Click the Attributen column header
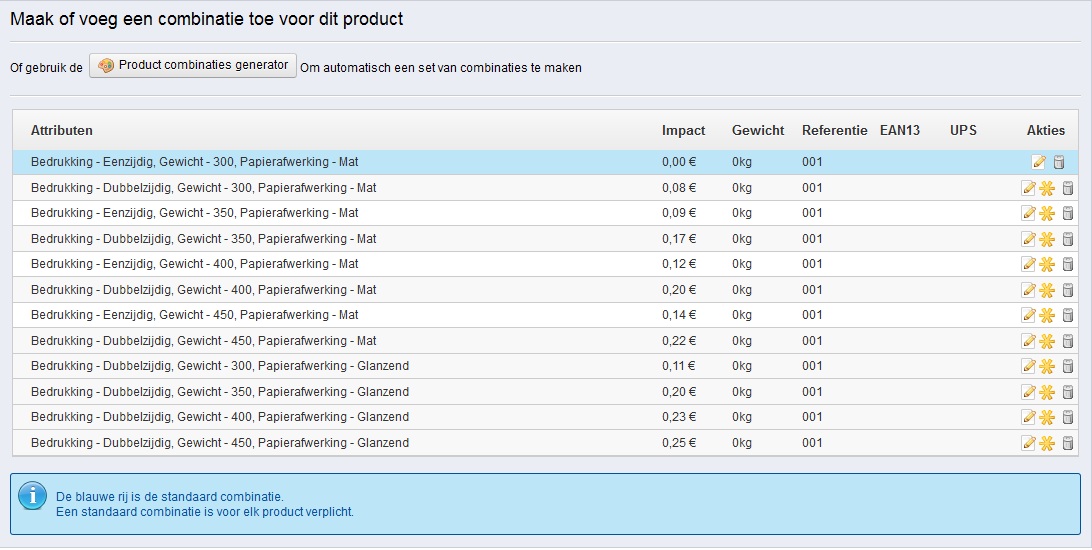Screen dimensions: 1092x550 [x=62, y=131]
